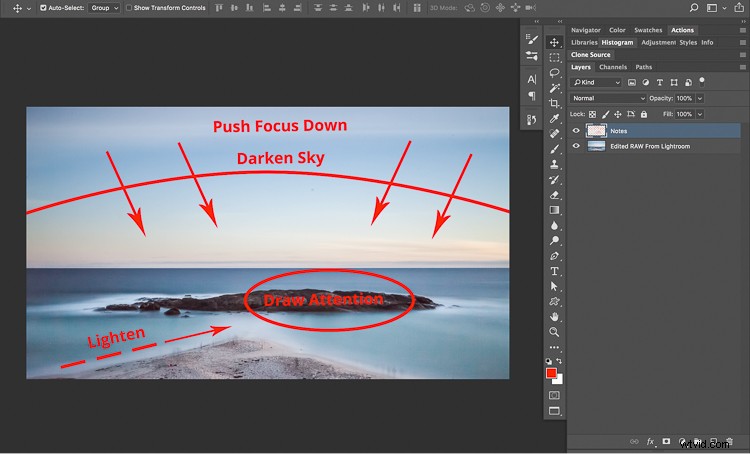Toggle lock all padlock icon

pos(644,114)
